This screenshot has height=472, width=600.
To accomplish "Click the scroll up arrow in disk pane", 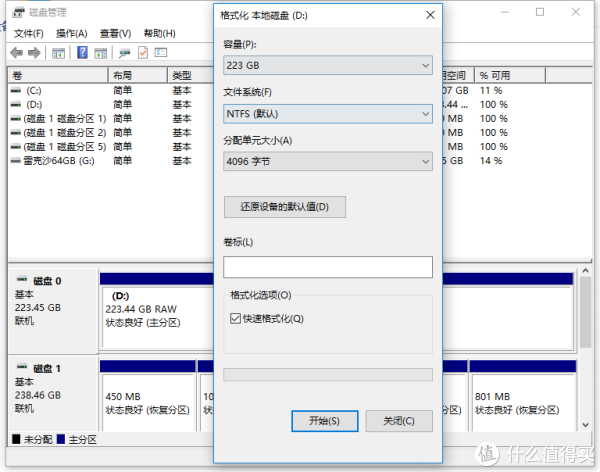I will tap(585, 271).
